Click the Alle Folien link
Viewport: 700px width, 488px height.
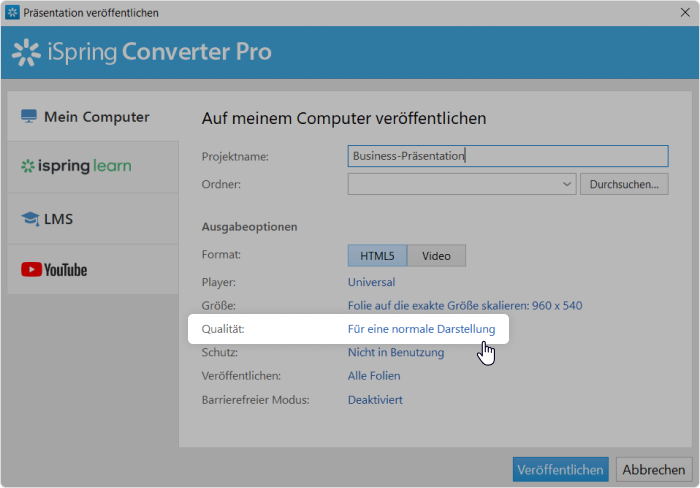pos(374,376)
